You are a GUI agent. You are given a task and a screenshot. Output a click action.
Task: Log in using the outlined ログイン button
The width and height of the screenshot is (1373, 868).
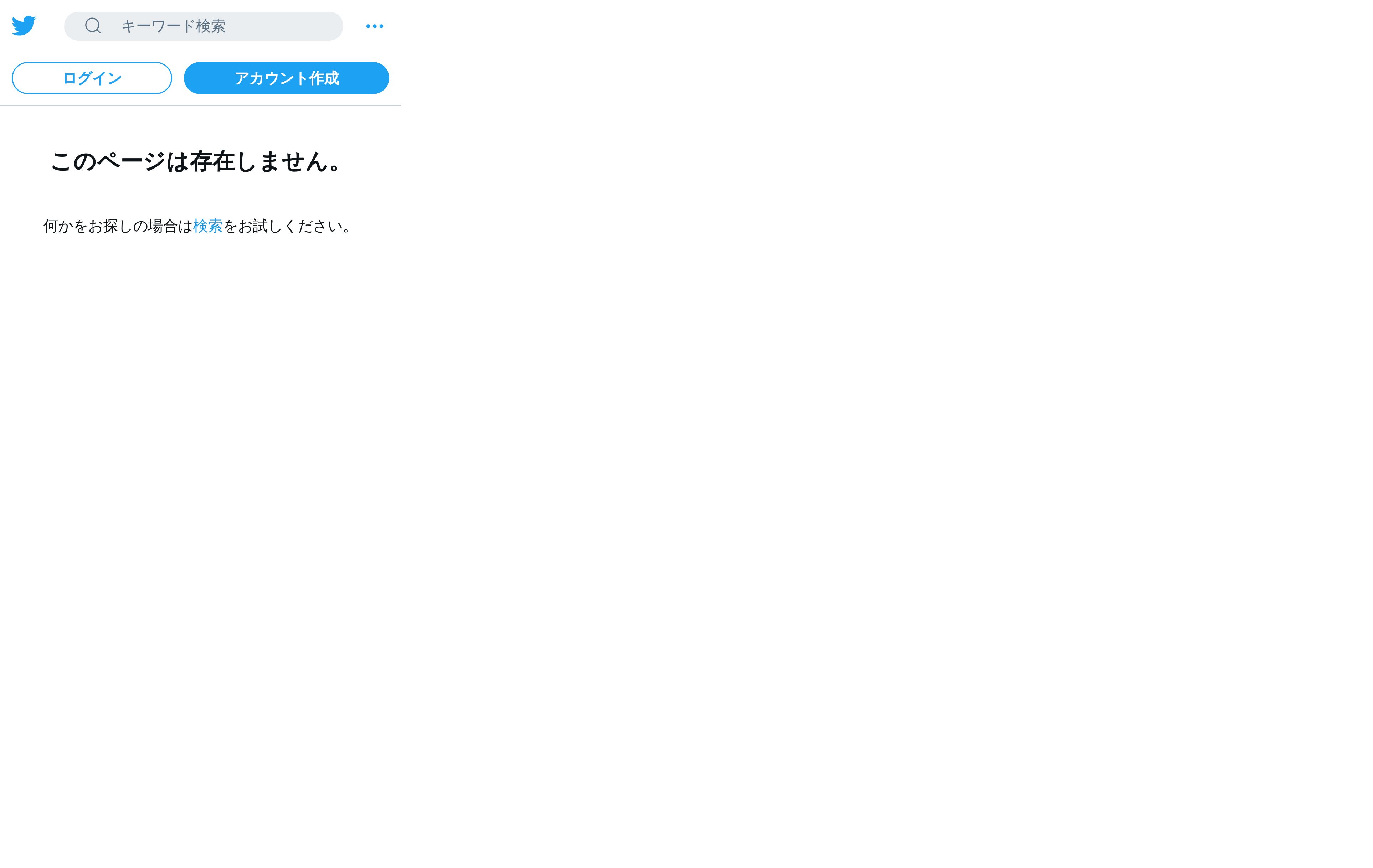coord(92,78)
